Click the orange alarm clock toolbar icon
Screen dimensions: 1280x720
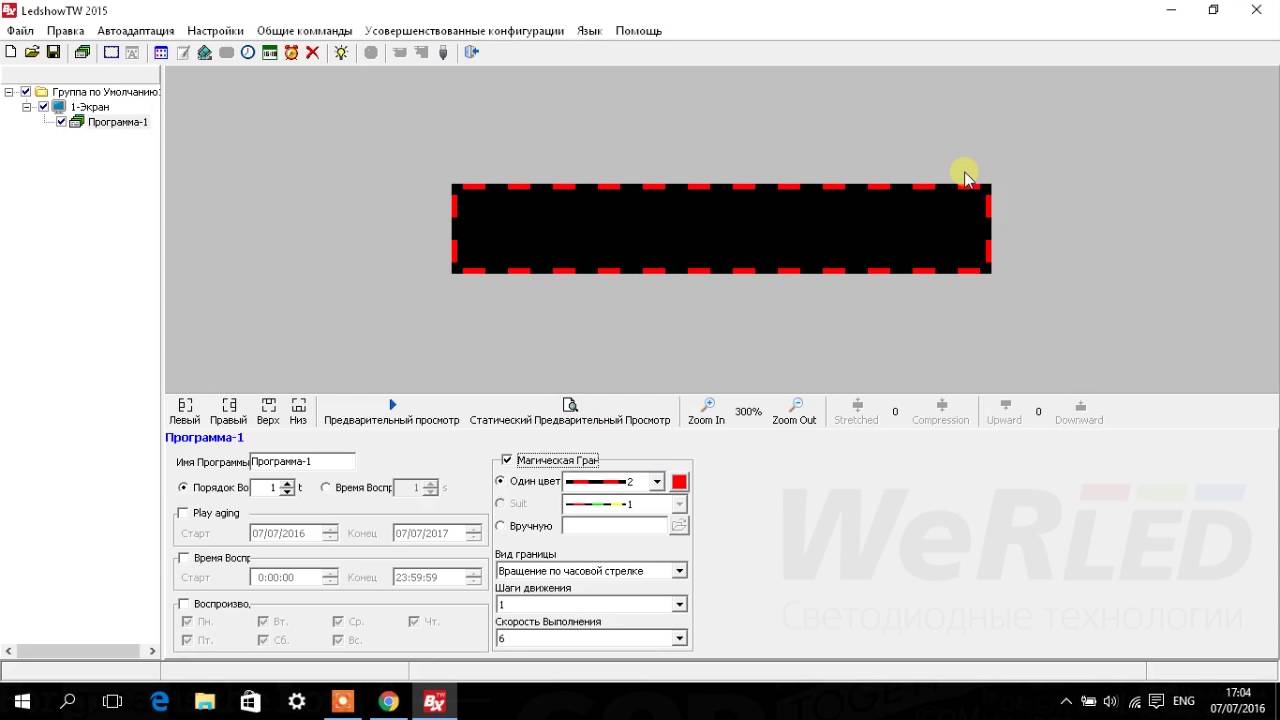pos(291,52)
